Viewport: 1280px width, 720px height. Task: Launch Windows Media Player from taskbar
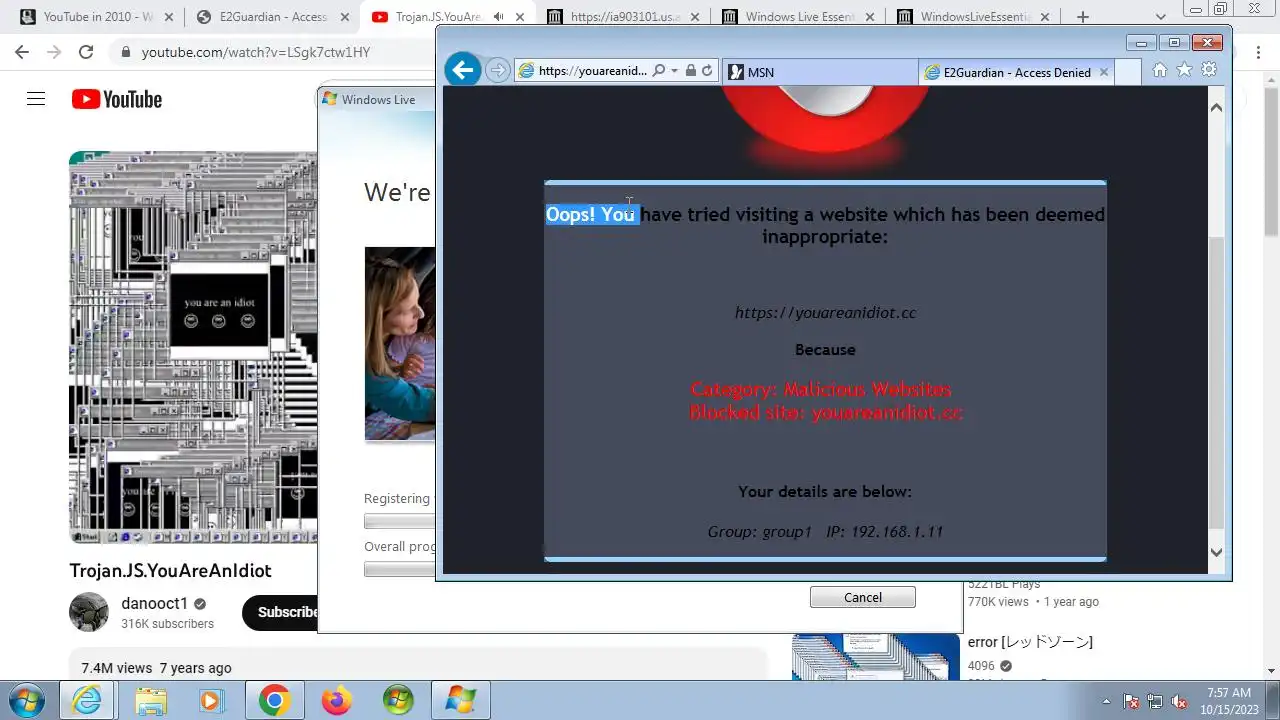212,701
